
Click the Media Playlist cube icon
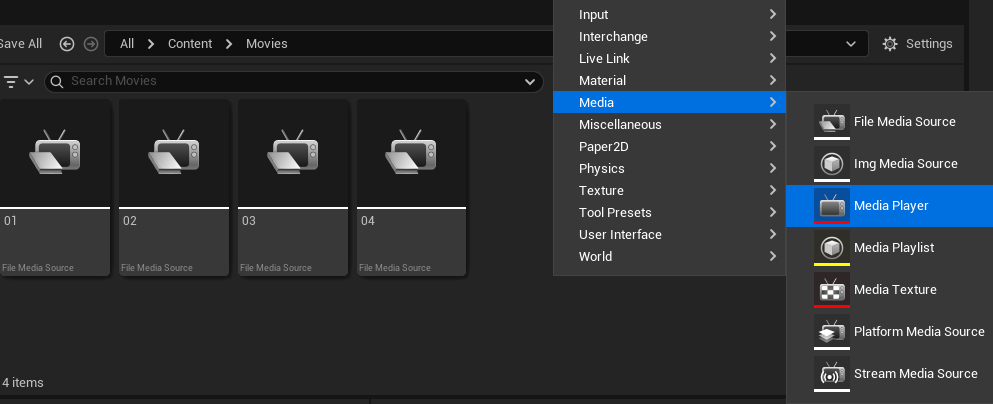click(x=832, y=247)
